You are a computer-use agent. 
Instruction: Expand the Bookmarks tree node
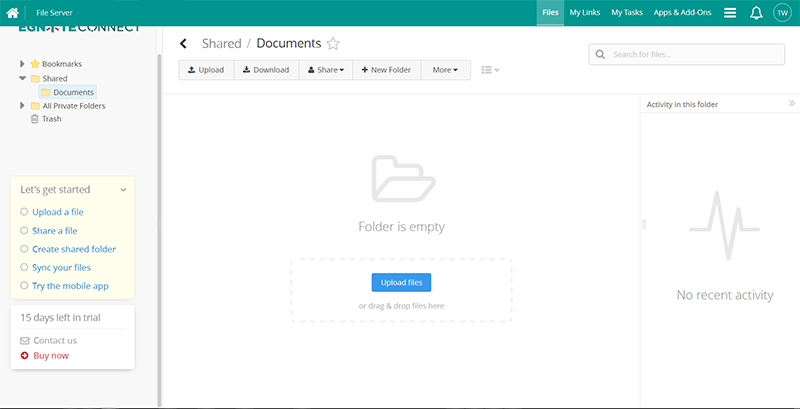[x=22, y=64]
